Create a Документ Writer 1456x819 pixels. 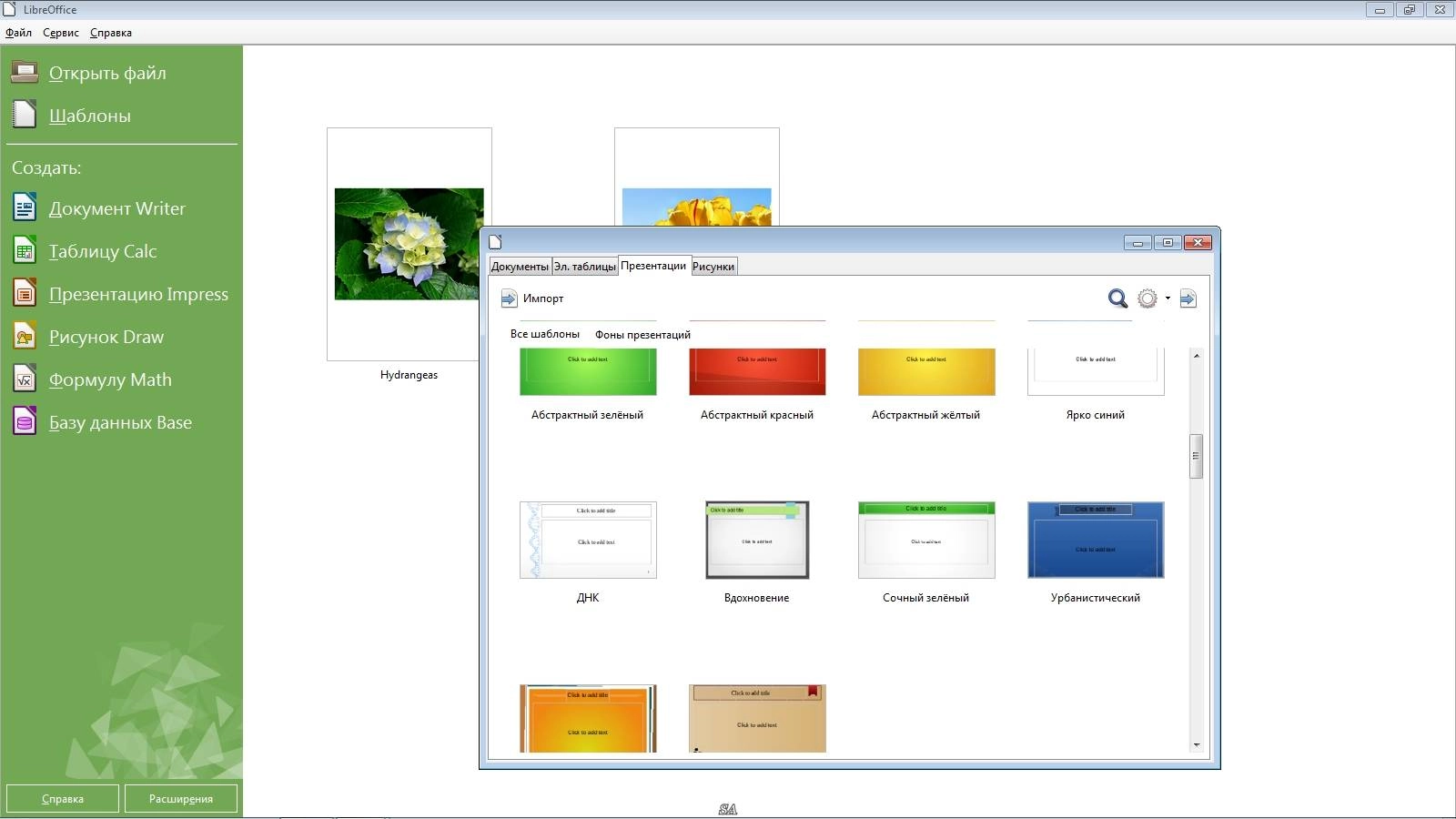pyautogui.click(x=117, y=208)
